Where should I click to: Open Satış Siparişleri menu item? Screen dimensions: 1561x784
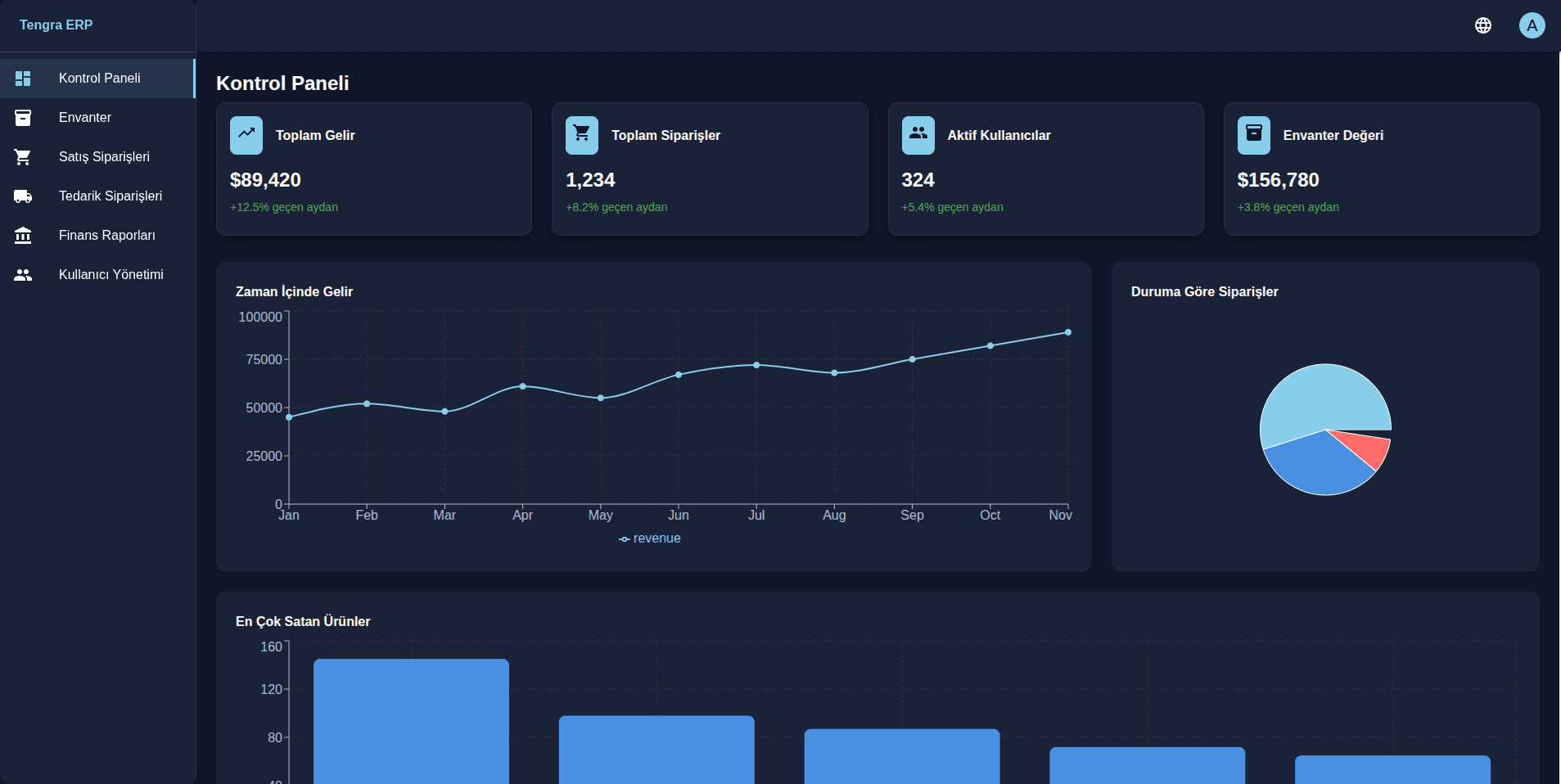click(104, 157)
